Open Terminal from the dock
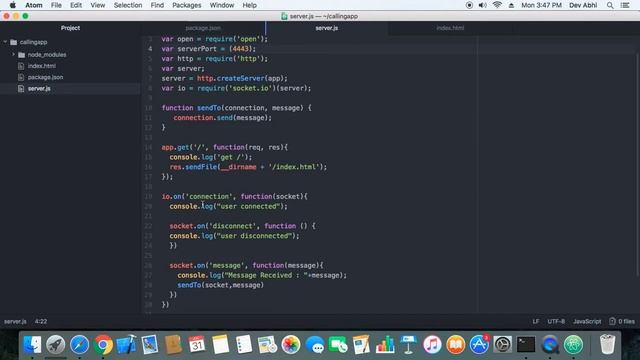The image size is (640, 360). coord(526,344)
